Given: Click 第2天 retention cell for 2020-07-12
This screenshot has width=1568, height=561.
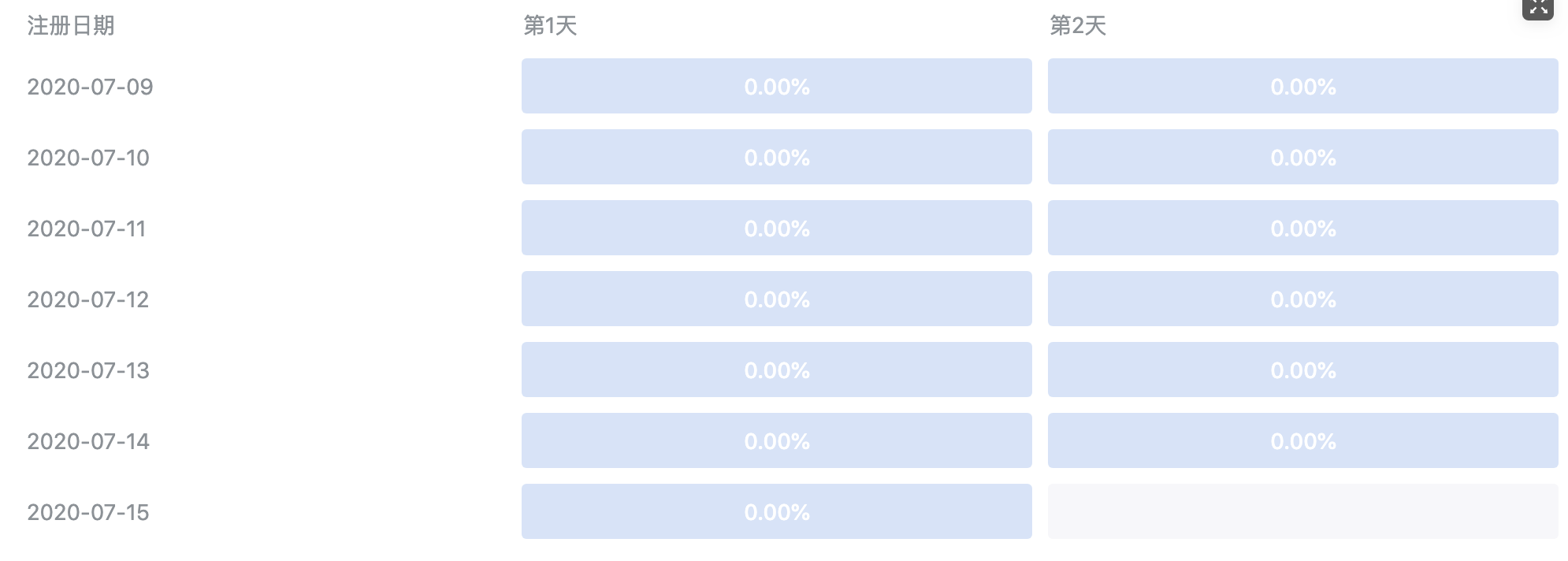Looking at the screenshot, I should click(x=1302, y=299).
